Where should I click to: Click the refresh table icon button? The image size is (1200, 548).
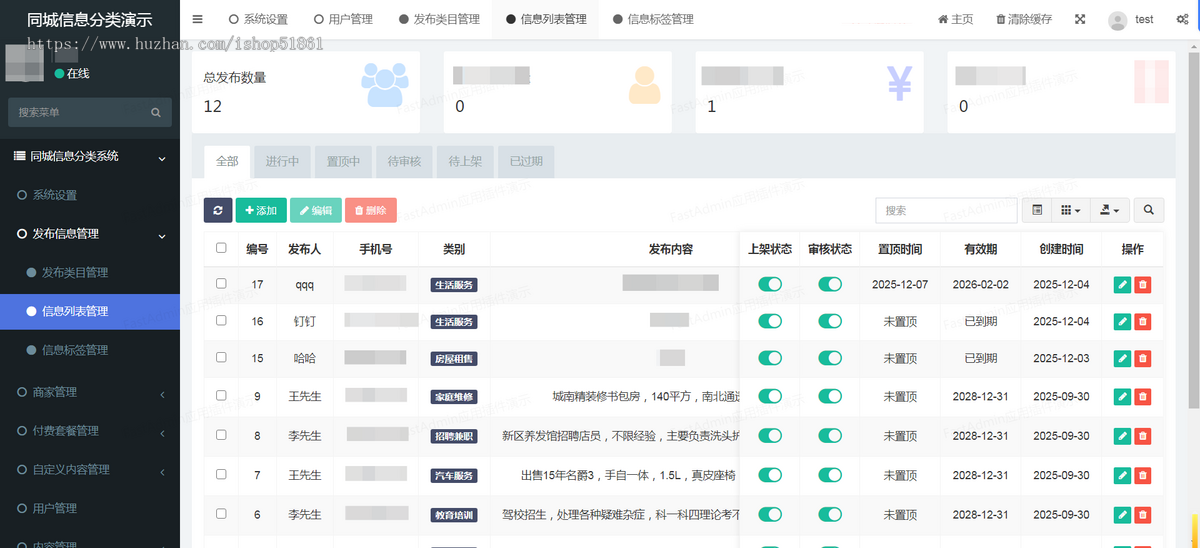(218, 210)
